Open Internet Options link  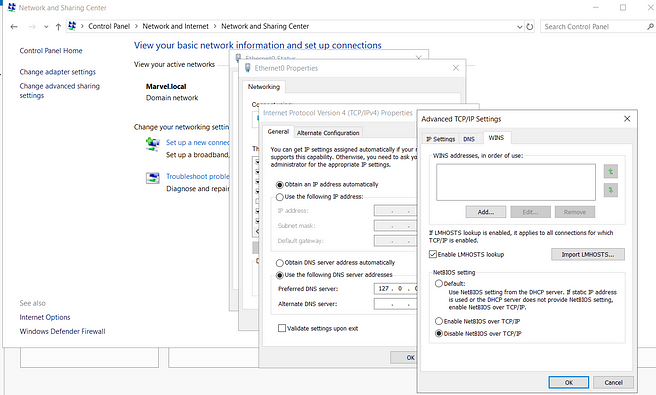[45, 317]
